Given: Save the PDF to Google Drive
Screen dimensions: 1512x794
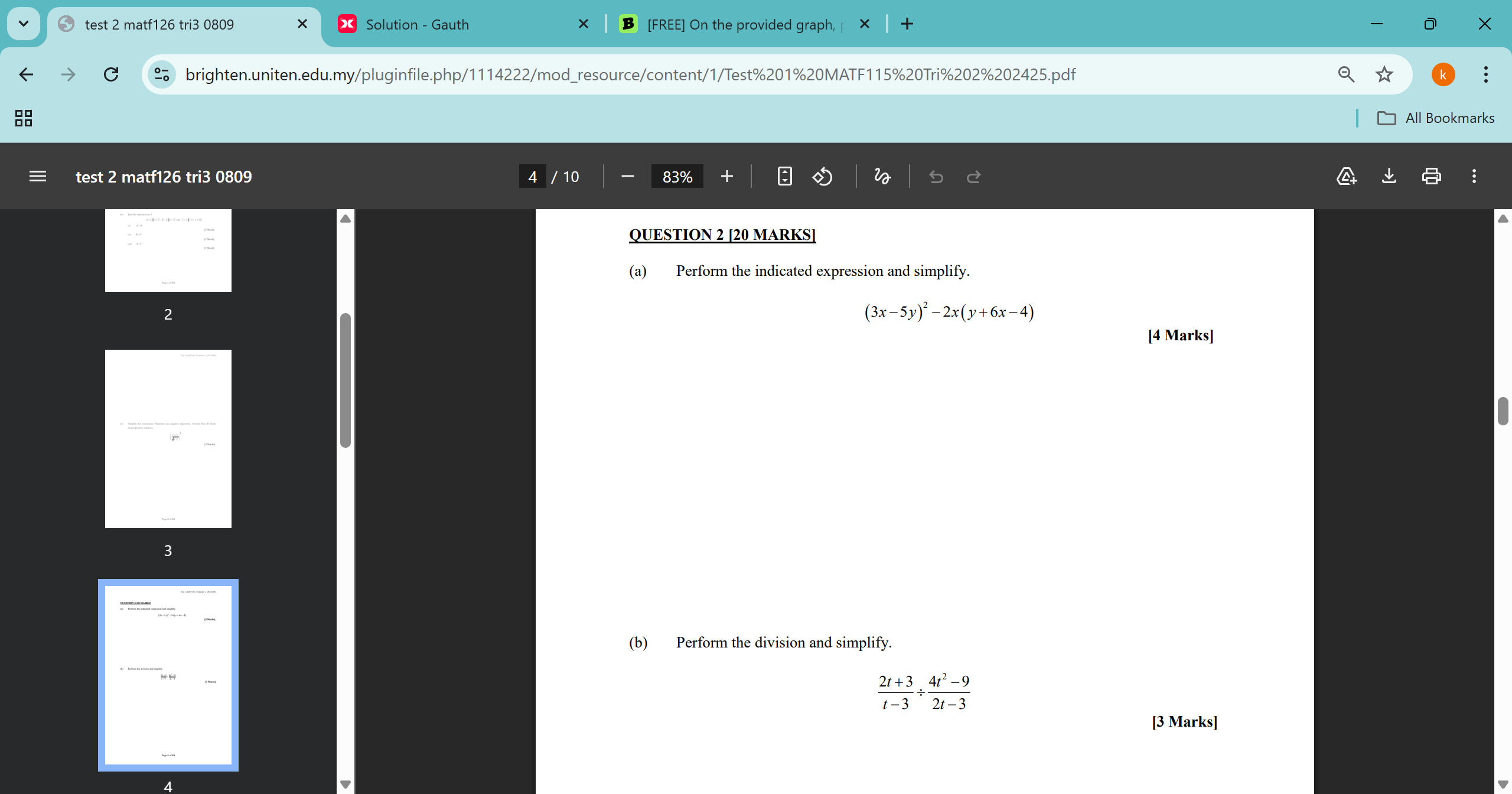Looking at the screenshot, I should [1347, 176].
